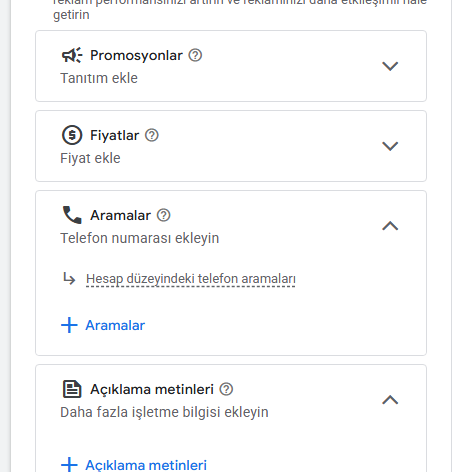Expand the Fiyatlar section chevron

(x=390, y=146)
